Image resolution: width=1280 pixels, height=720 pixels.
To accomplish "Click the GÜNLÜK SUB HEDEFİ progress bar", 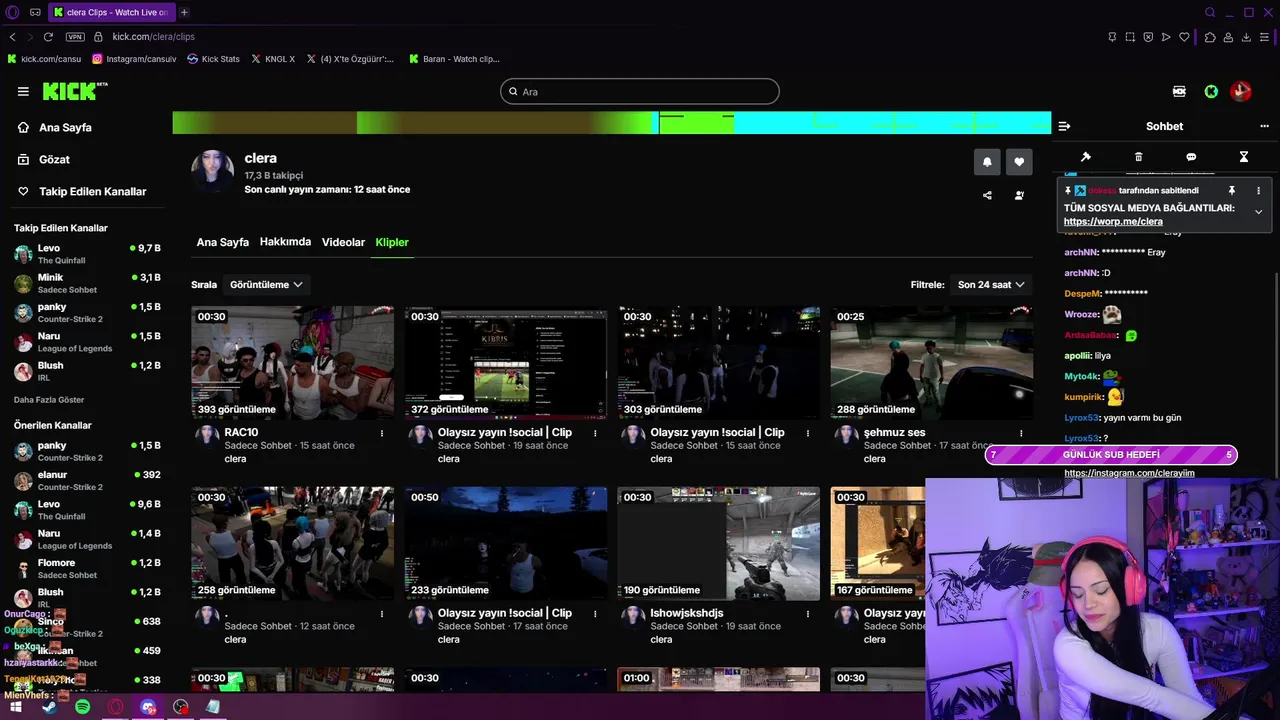I will (x=1111, y=455).
